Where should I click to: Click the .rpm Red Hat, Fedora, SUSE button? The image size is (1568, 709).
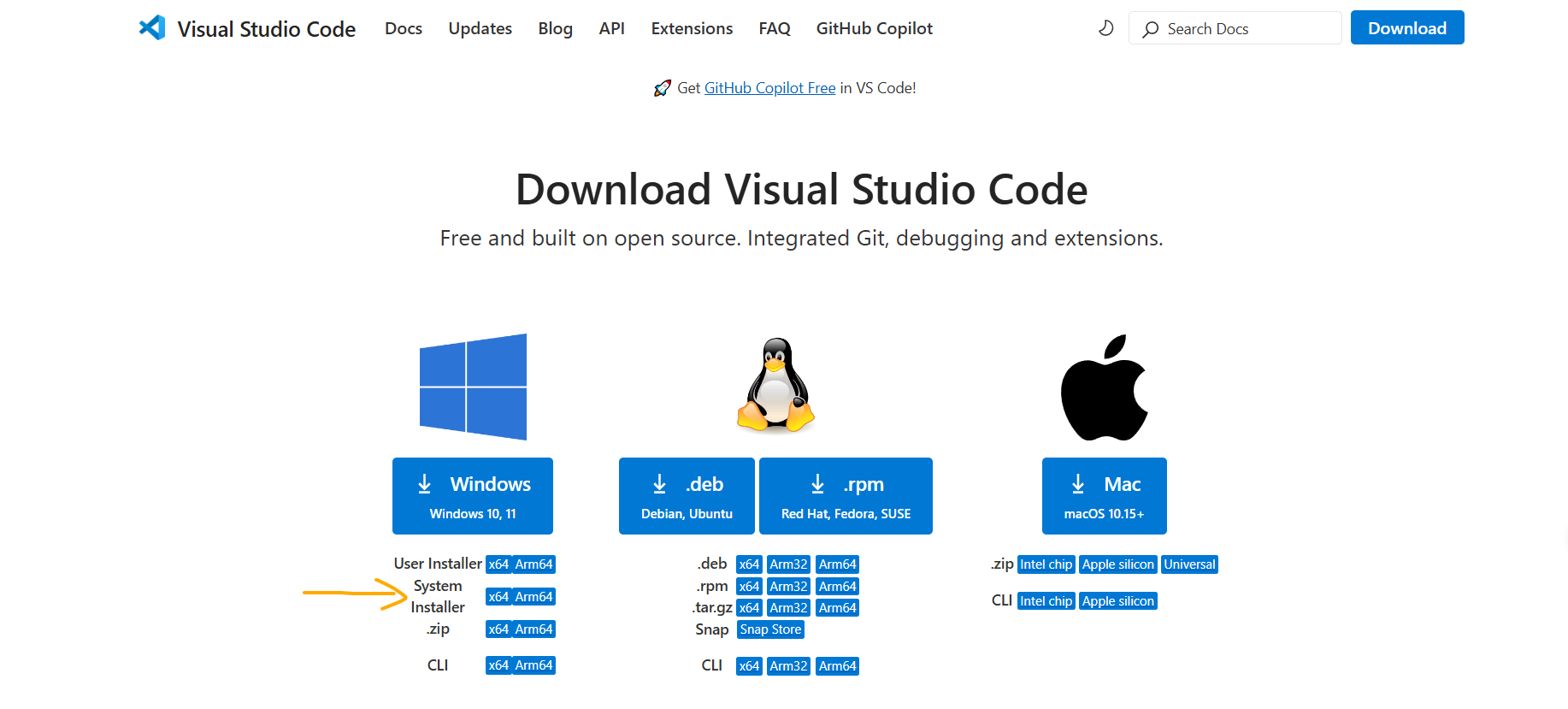point(846,496)
